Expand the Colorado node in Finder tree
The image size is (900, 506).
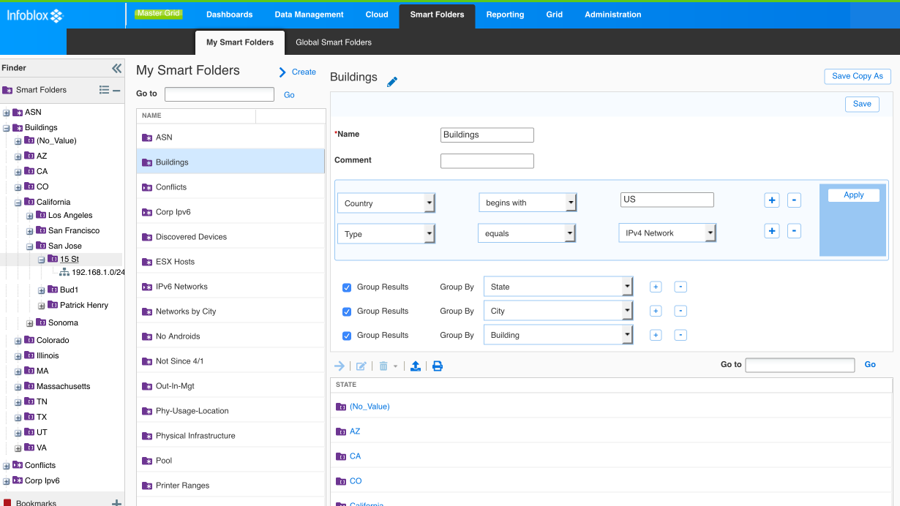pyautogui.click(x=18, y=341)
